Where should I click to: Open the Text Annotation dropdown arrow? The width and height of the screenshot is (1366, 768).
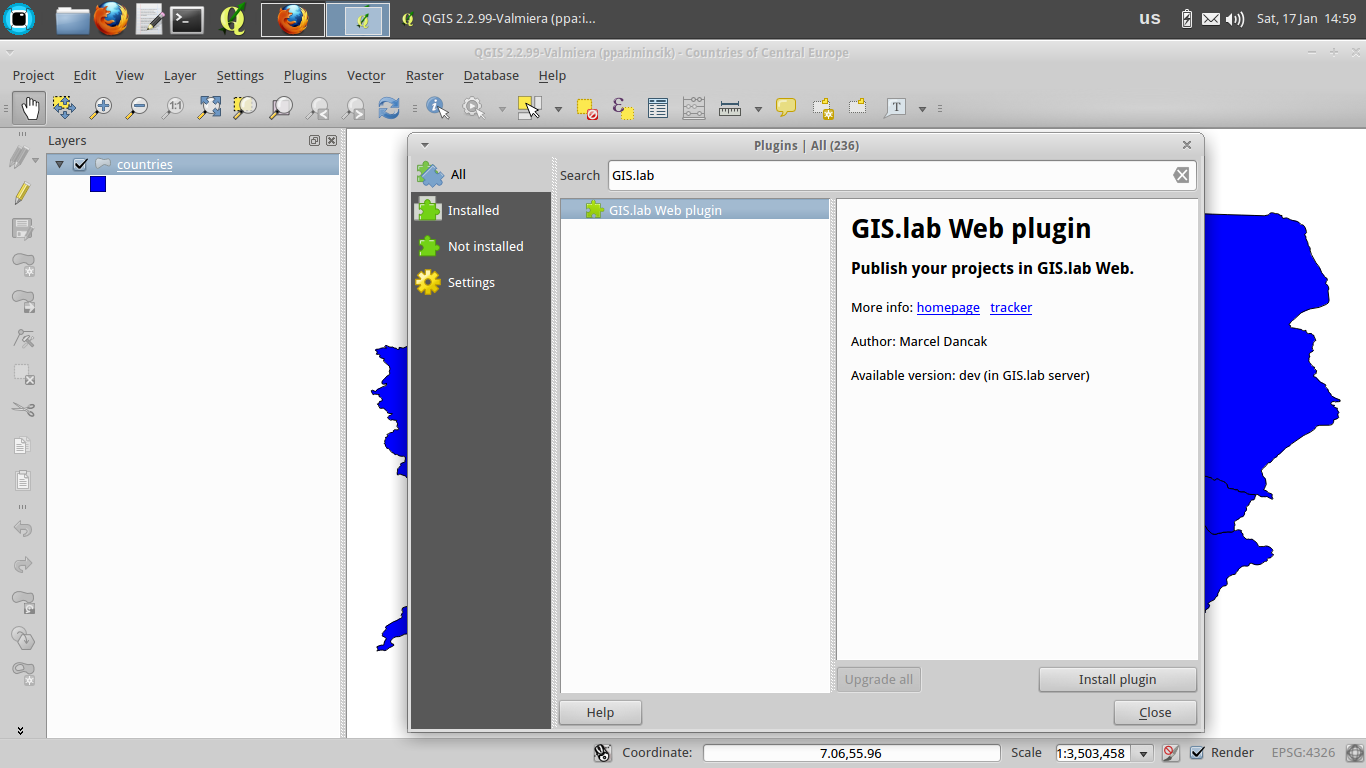coord(922,108)
